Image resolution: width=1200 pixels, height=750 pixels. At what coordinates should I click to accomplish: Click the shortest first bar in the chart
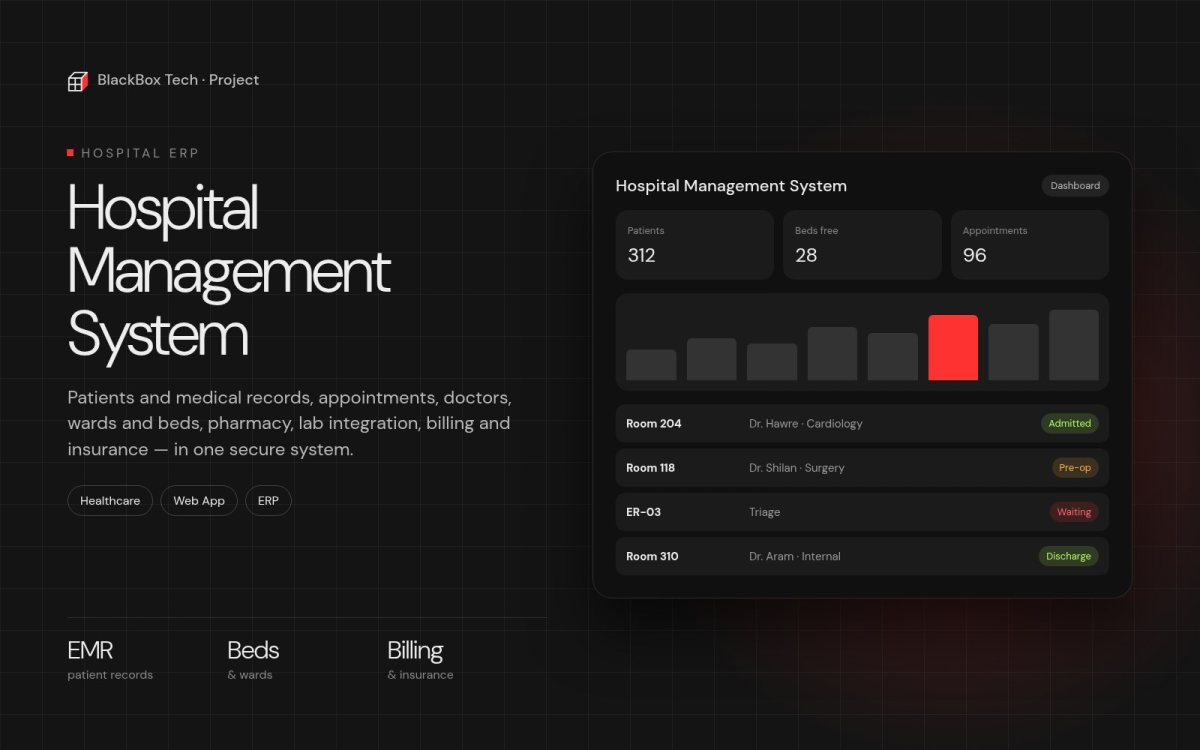pos(651,365)
